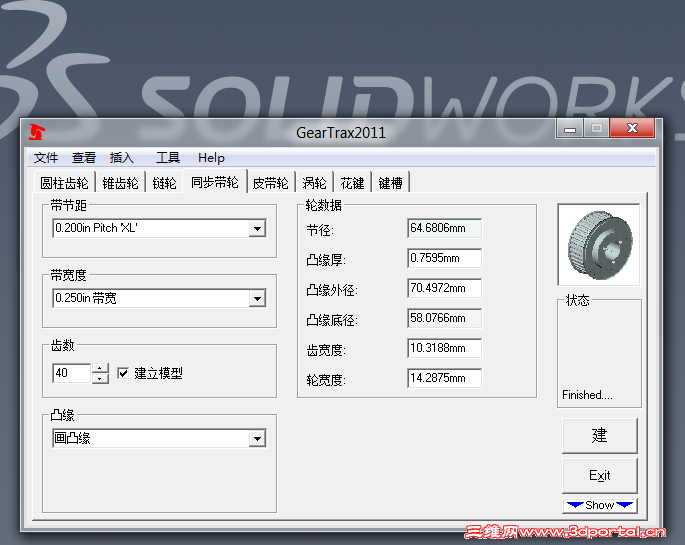Click the 齿宽度 value field 10.3188mm

click(x=444, y=348)
